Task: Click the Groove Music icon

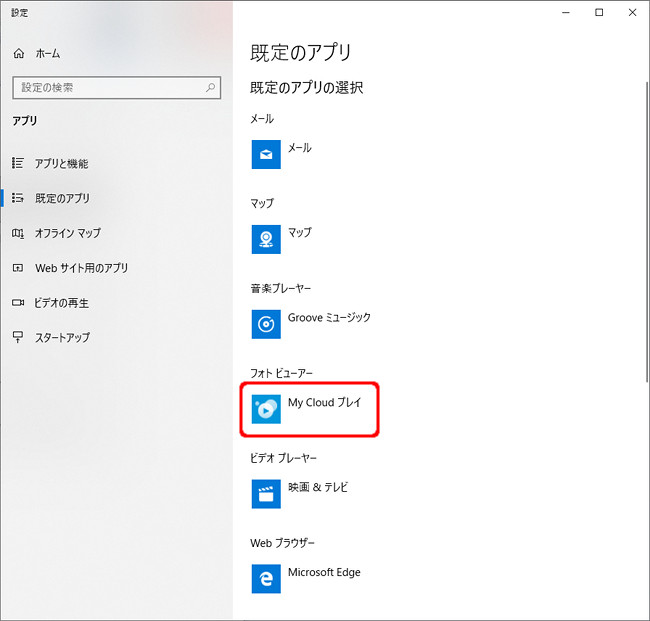Action: pos(266,324)
